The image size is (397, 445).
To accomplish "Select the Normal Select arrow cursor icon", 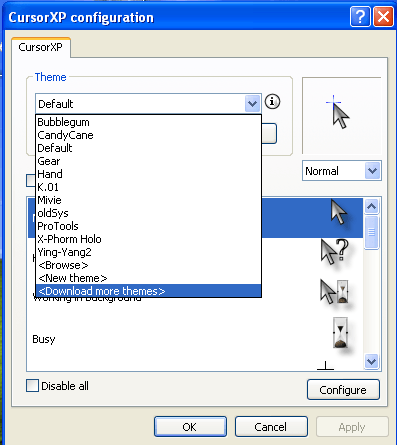I will tap(339, 212).
